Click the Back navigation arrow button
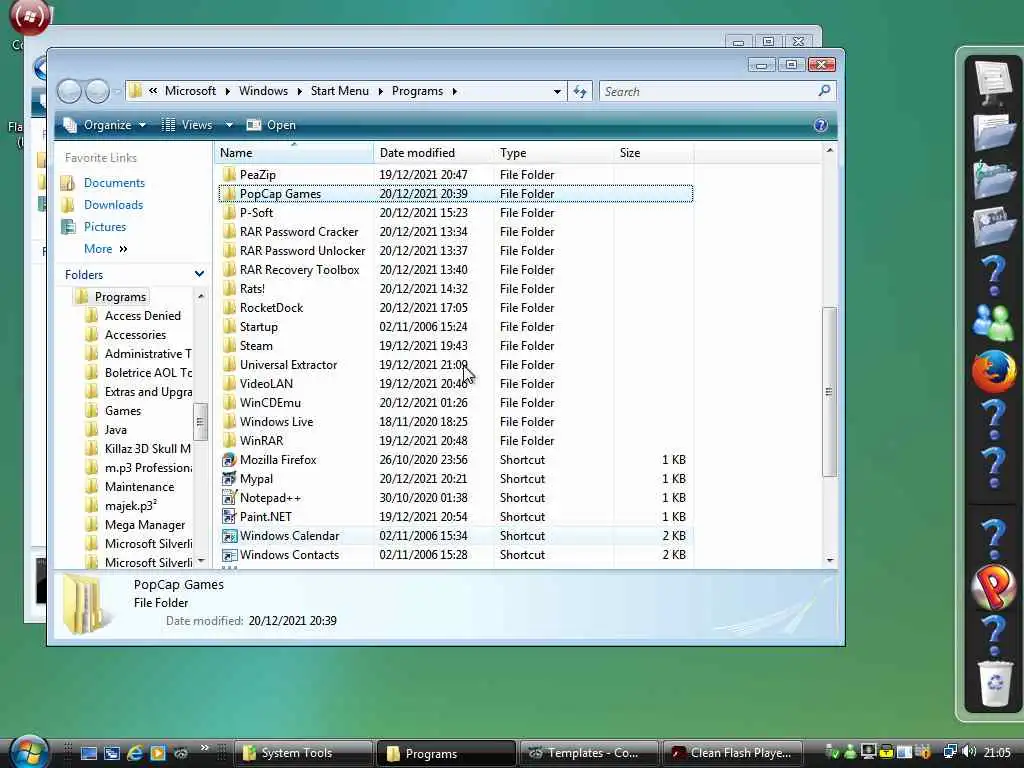This screenshot has height=768, width=1024. click(69, 91)
